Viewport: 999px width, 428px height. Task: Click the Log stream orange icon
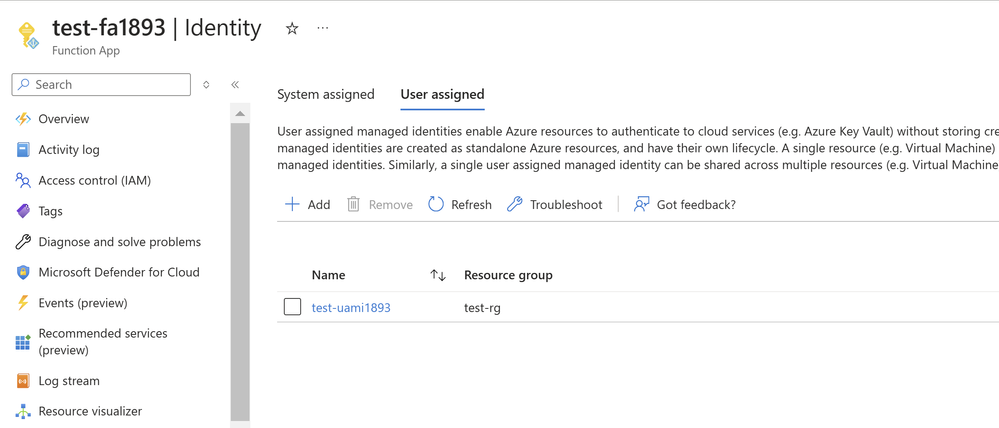point(23,381)
